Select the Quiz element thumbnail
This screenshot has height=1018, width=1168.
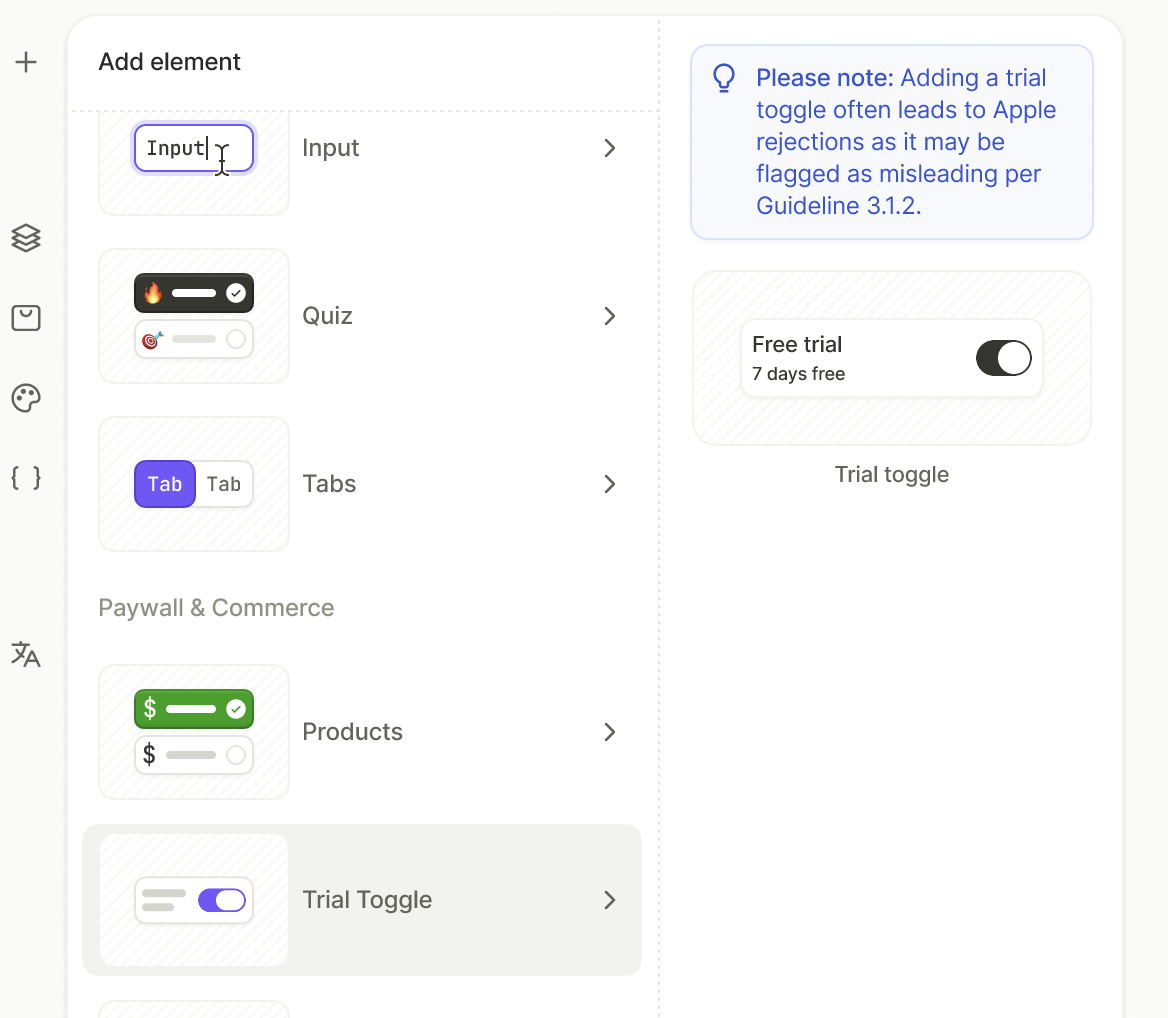[194, 316]
